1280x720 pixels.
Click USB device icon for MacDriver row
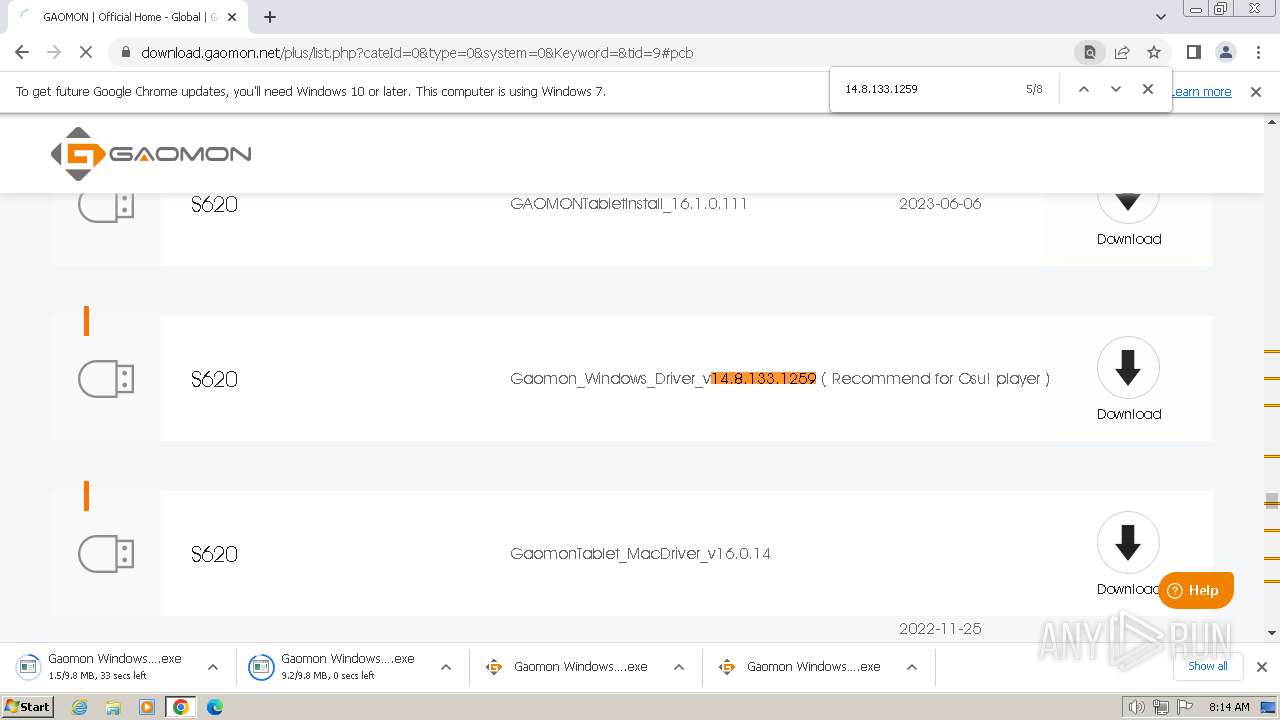point(106,554)
